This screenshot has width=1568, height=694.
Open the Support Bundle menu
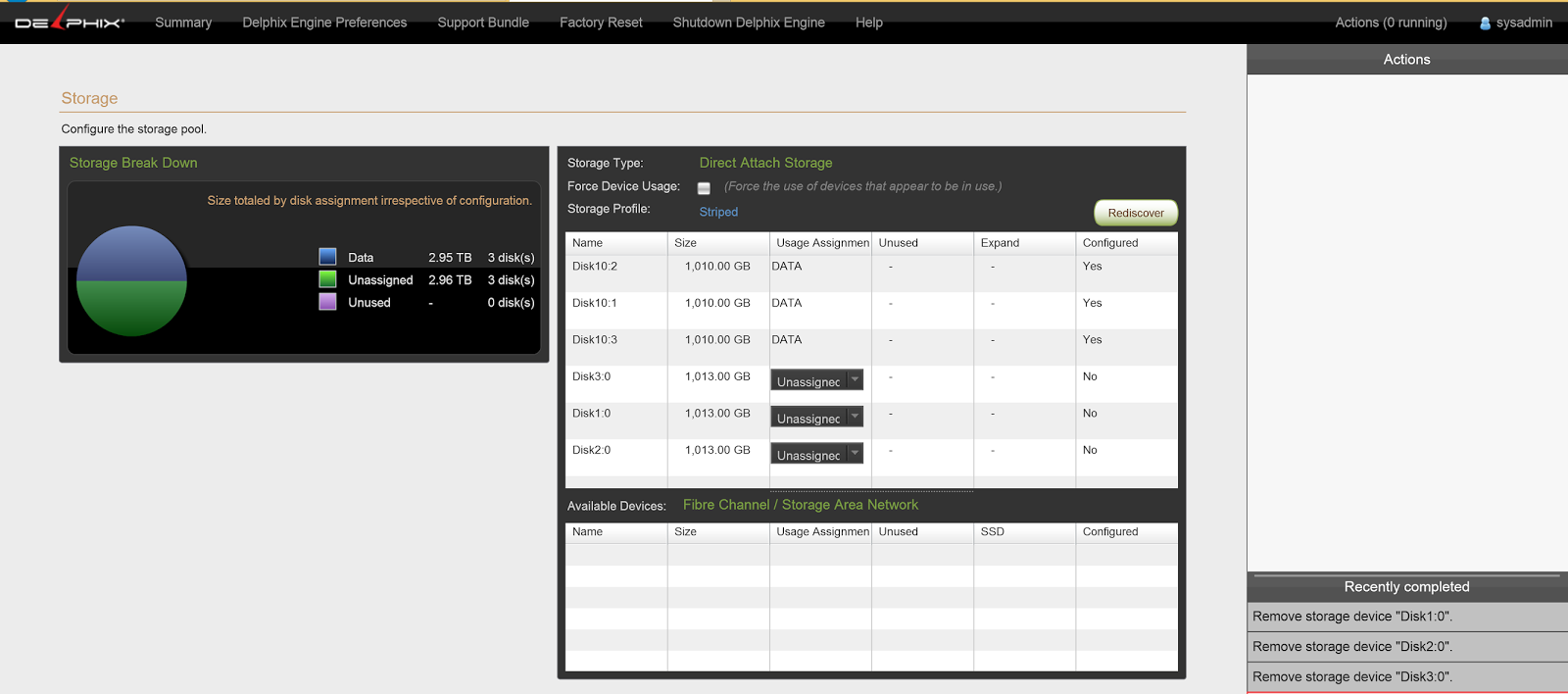point(483,23)
